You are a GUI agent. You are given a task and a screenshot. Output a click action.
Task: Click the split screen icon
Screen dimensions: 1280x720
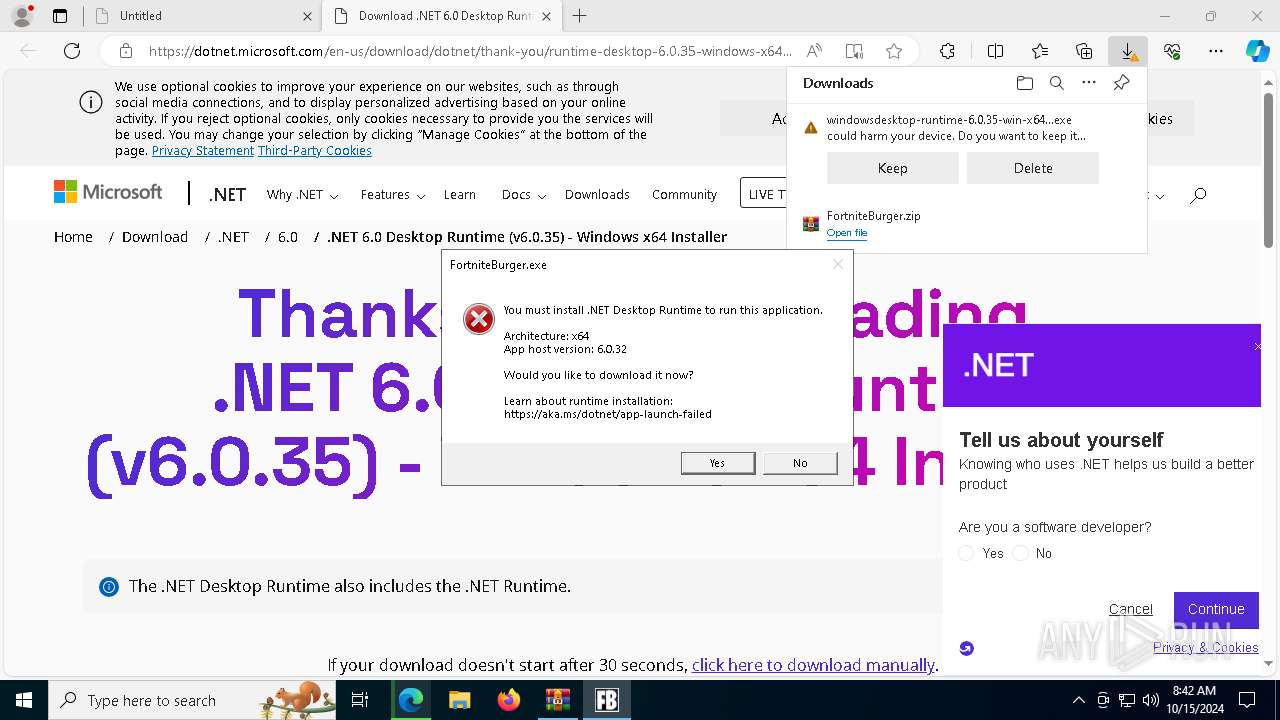click(x=995, y=51)
